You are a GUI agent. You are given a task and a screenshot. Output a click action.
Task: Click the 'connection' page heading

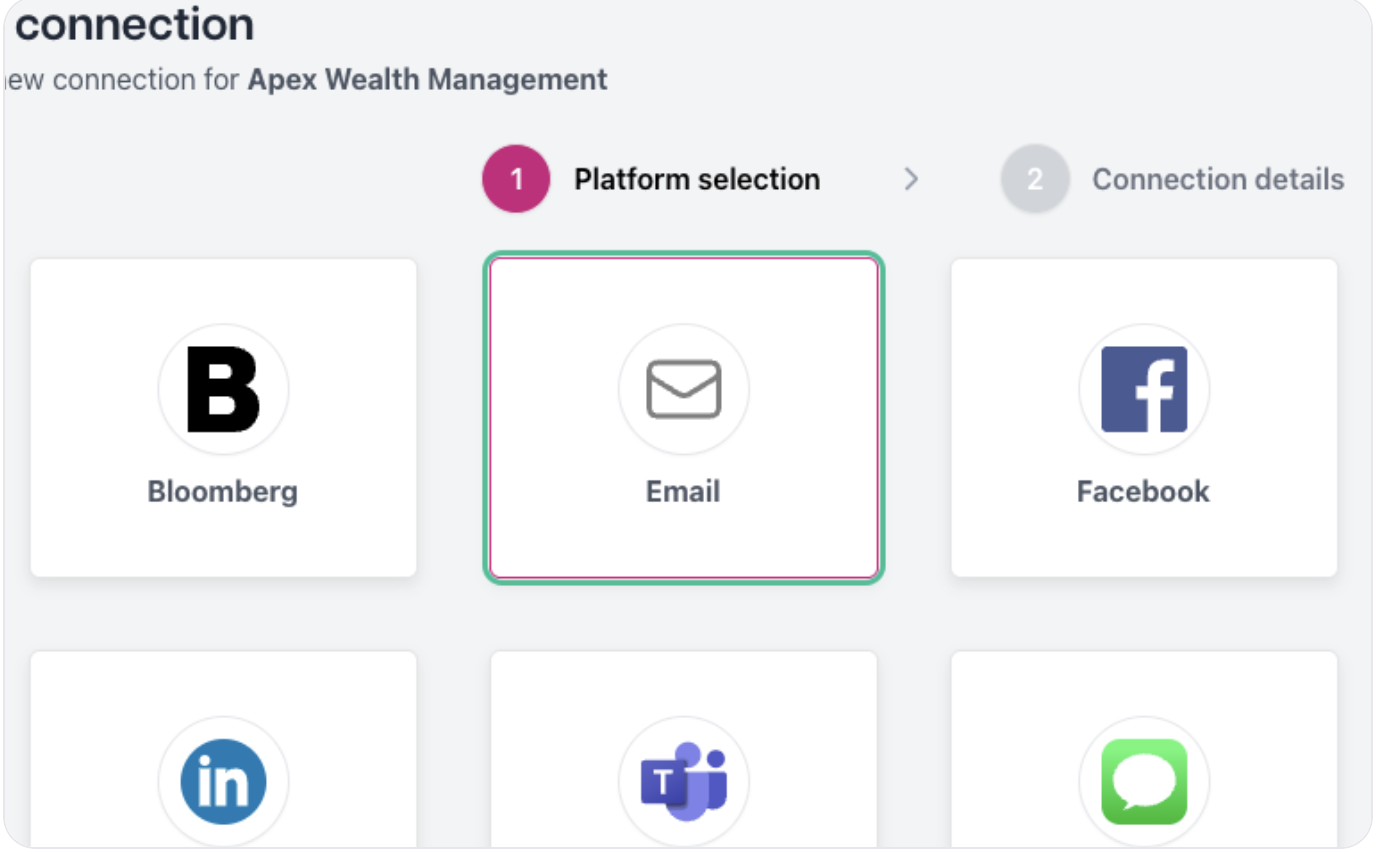pos(135,25)
